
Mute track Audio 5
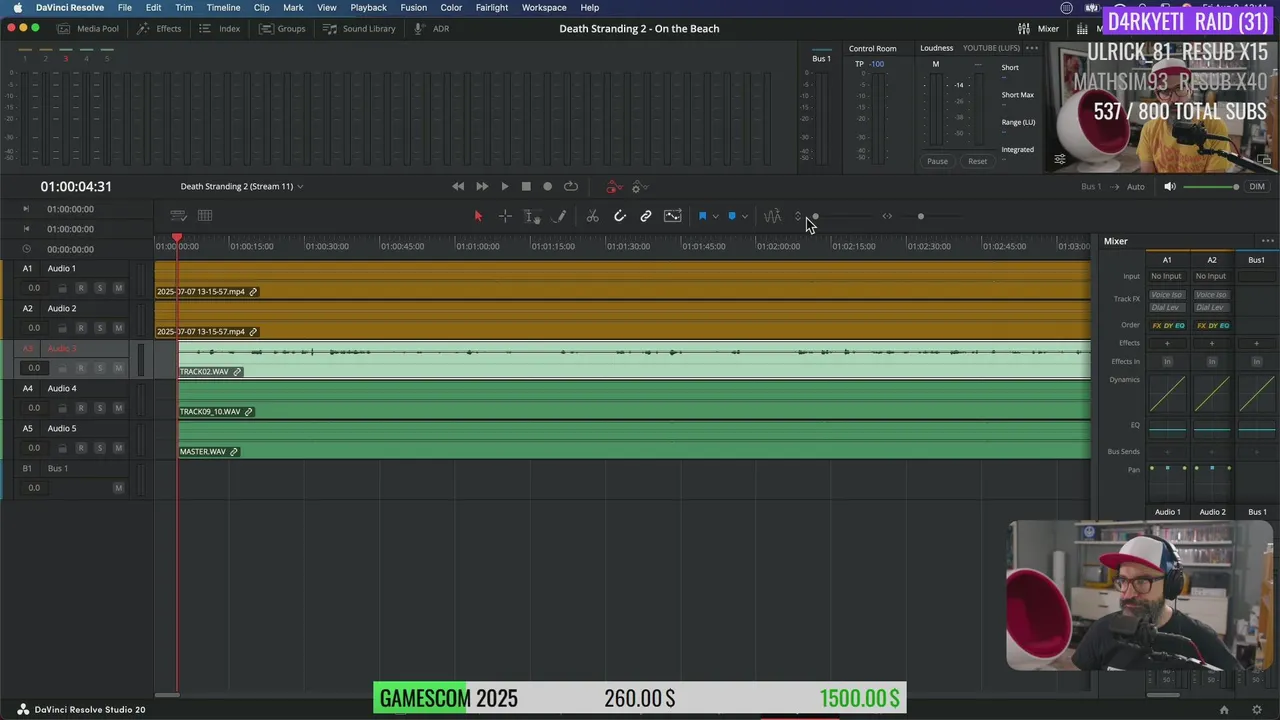[x=118, y=448]
